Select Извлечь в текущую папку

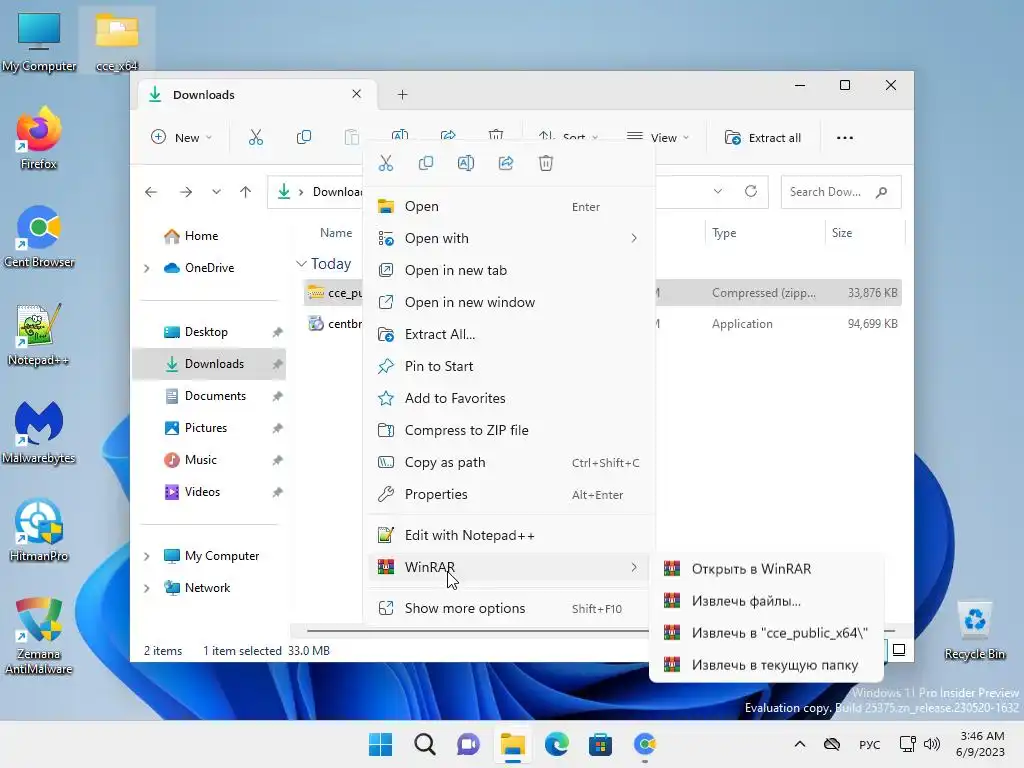coord(767,665)
